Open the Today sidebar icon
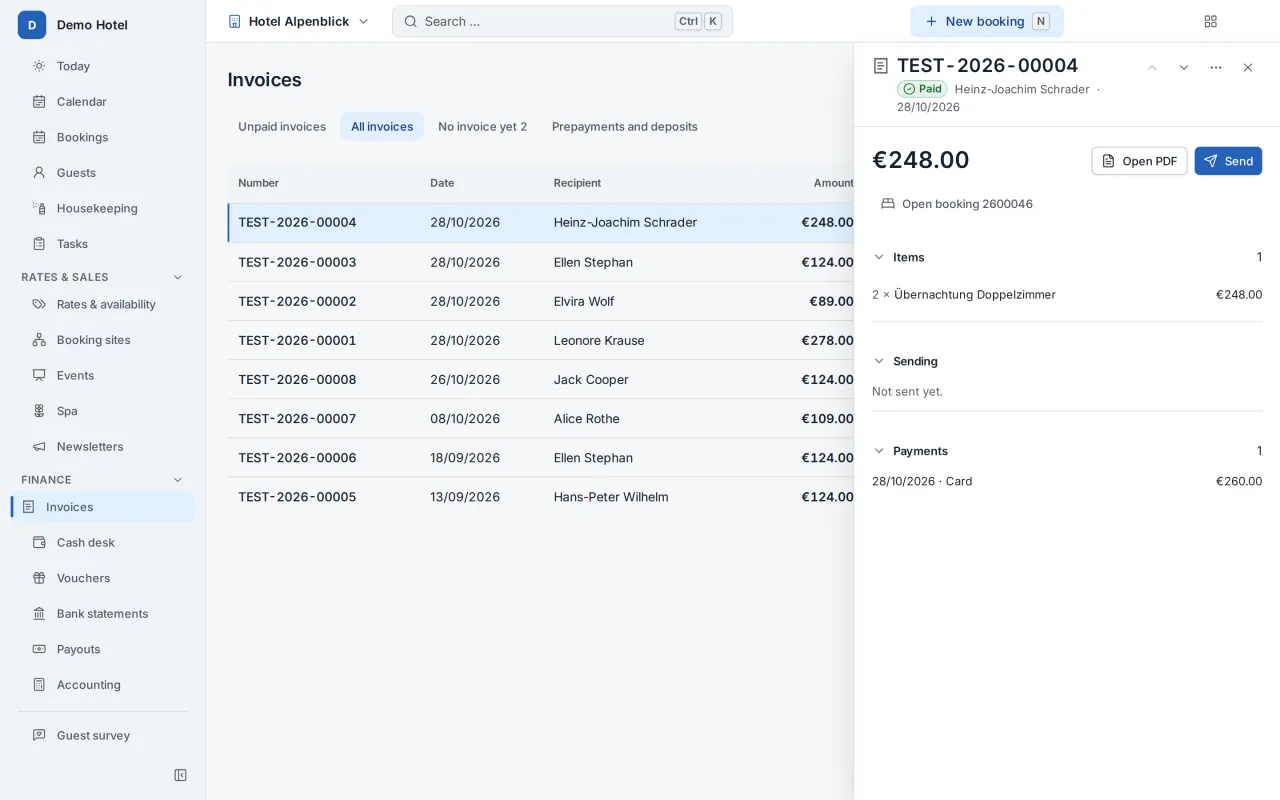The height and width of the screenshot is (800, 1280). pos(39,66)
